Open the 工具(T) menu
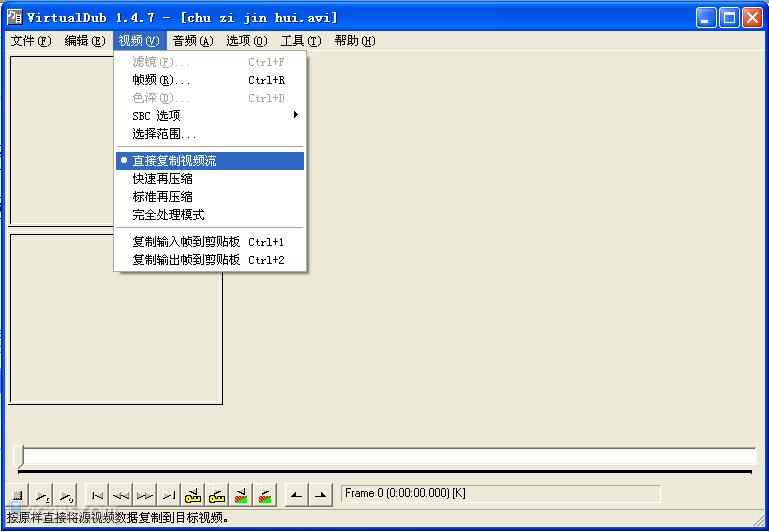Image resolution: width=769 pixels, height=532 pixels. click(x=301, y=41)
